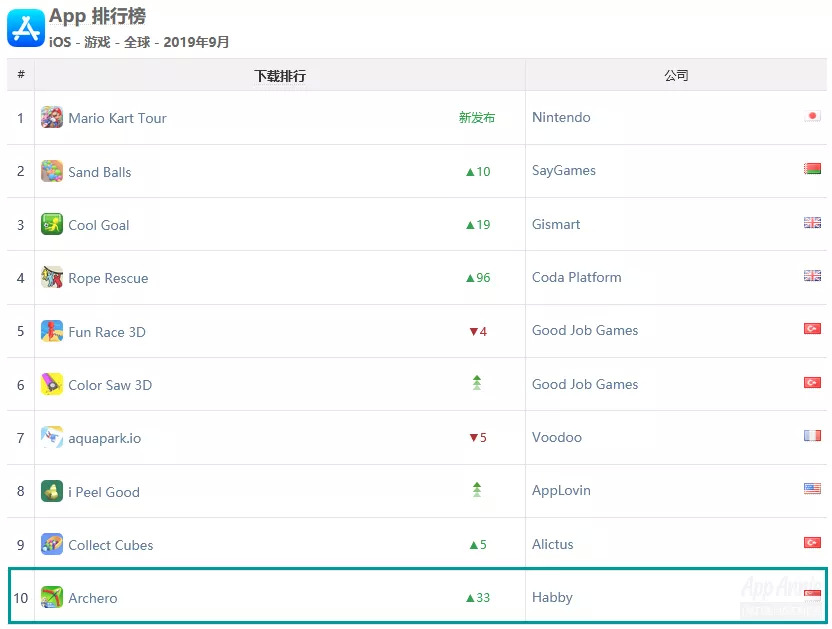
Task: Click the US flag beside AppLovin
Action: tap(812, 489)
